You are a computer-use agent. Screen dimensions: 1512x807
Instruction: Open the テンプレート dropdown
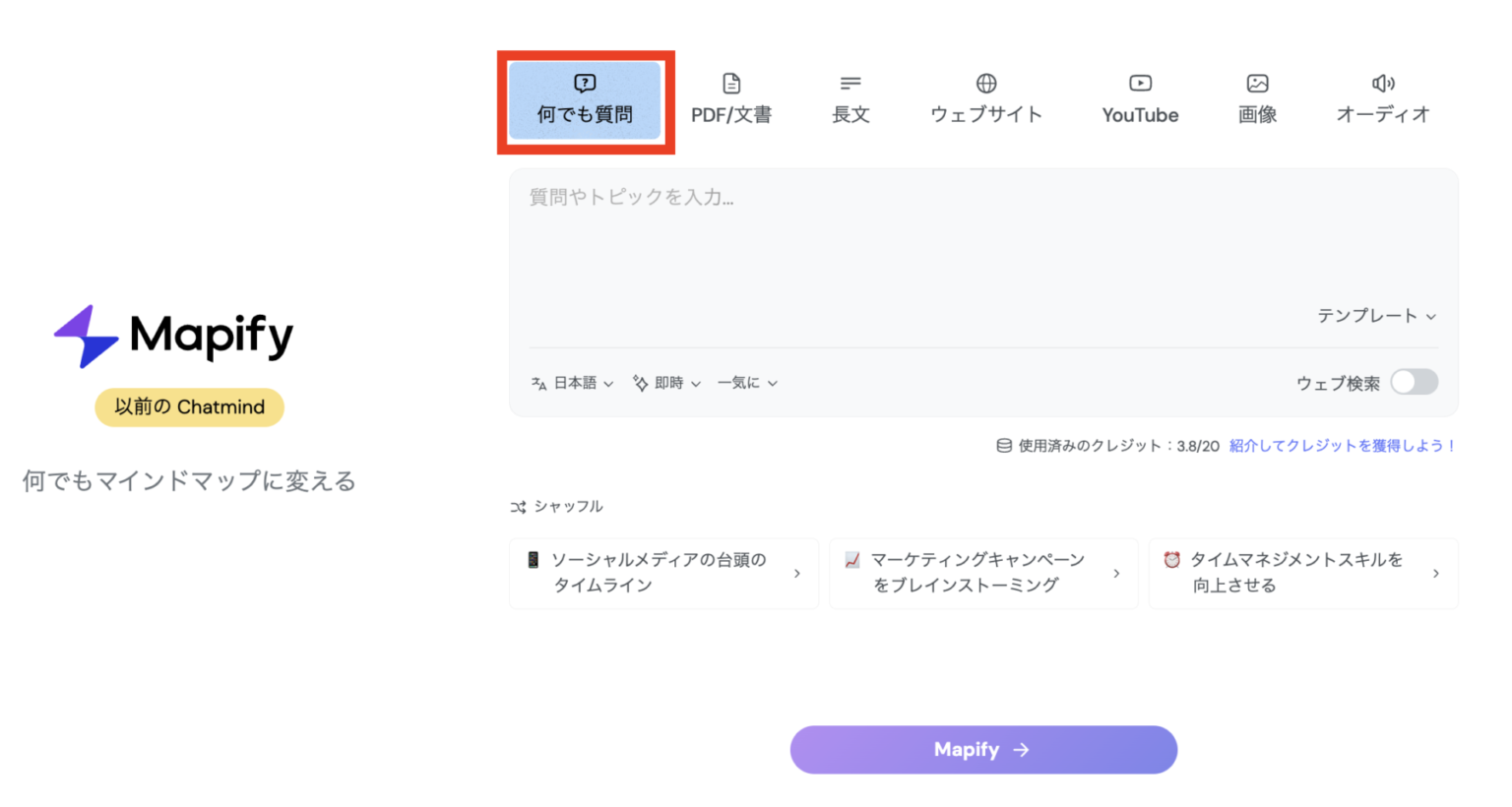point(1376,316)
